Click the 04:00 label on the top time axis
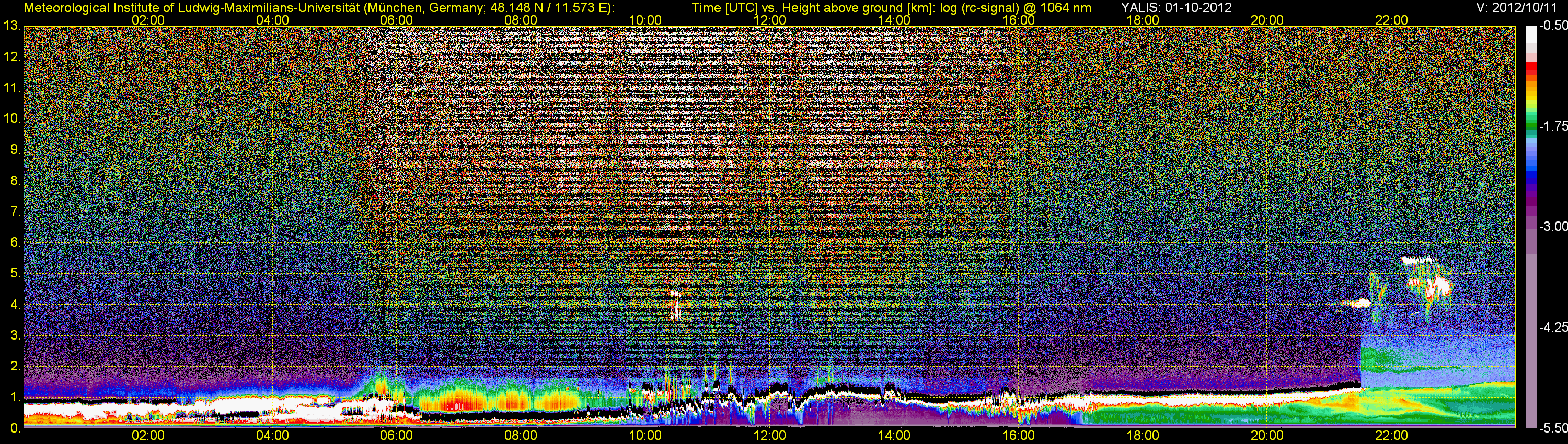The width and height of the screenshot is (1568, 444). click(x=272, y=20)
